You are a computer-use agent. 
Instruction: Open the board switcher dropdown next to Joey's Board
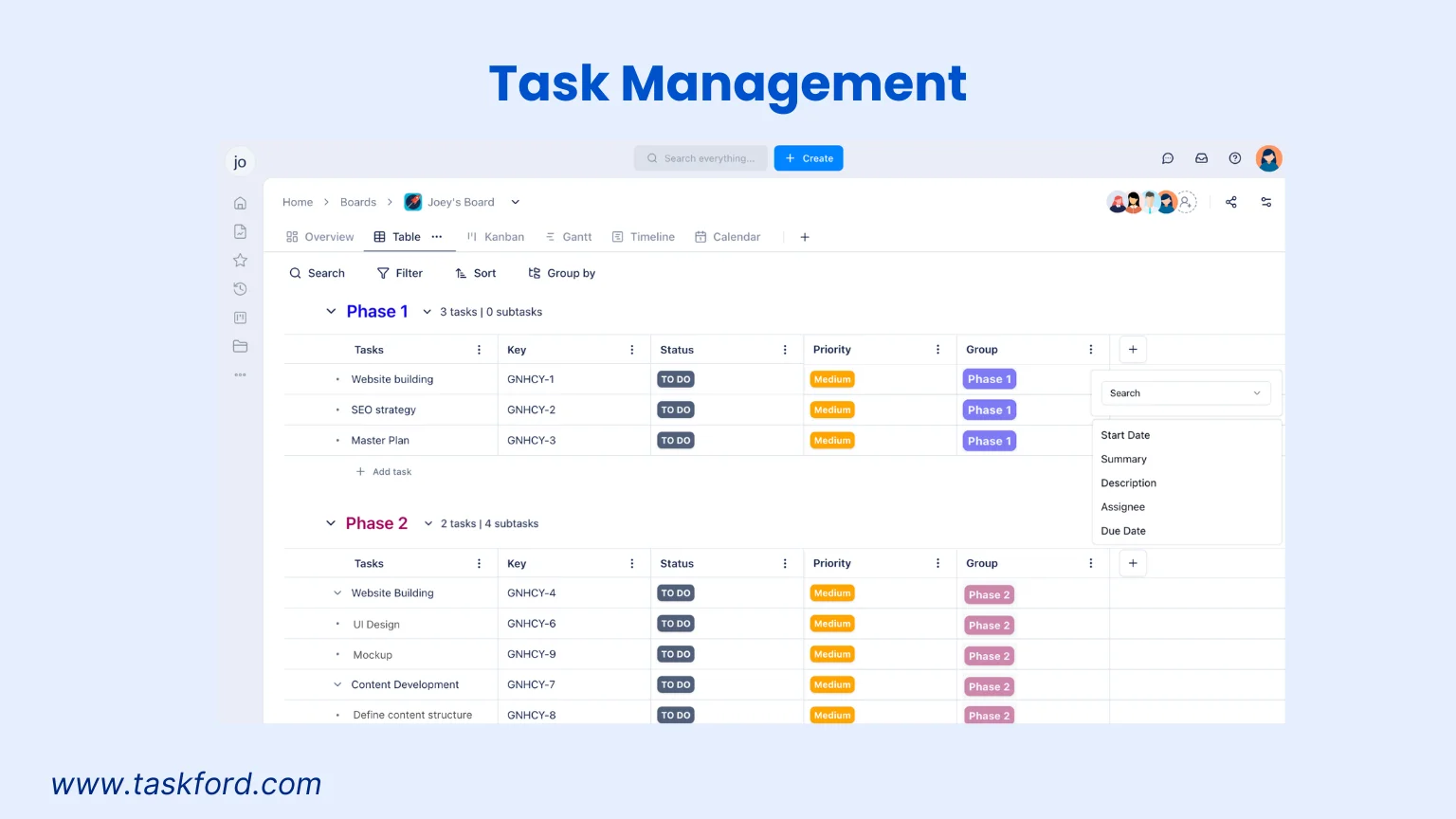pos(515,202)
